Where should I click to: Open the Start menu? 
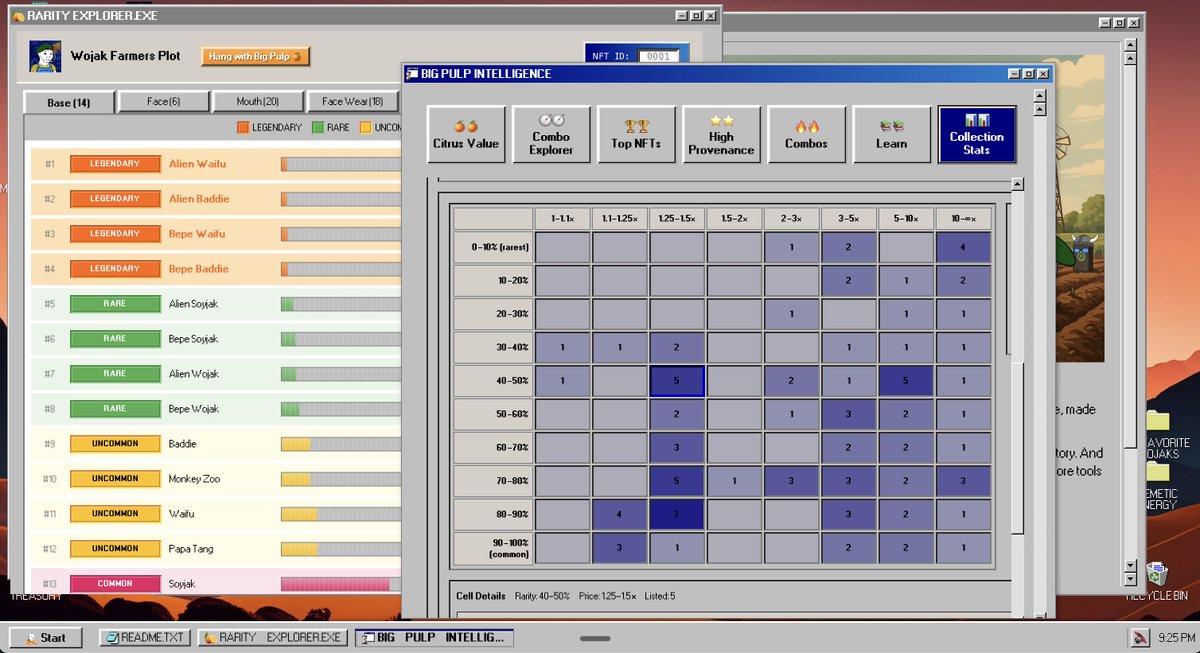pyautogui.click(x=45, y=637)
